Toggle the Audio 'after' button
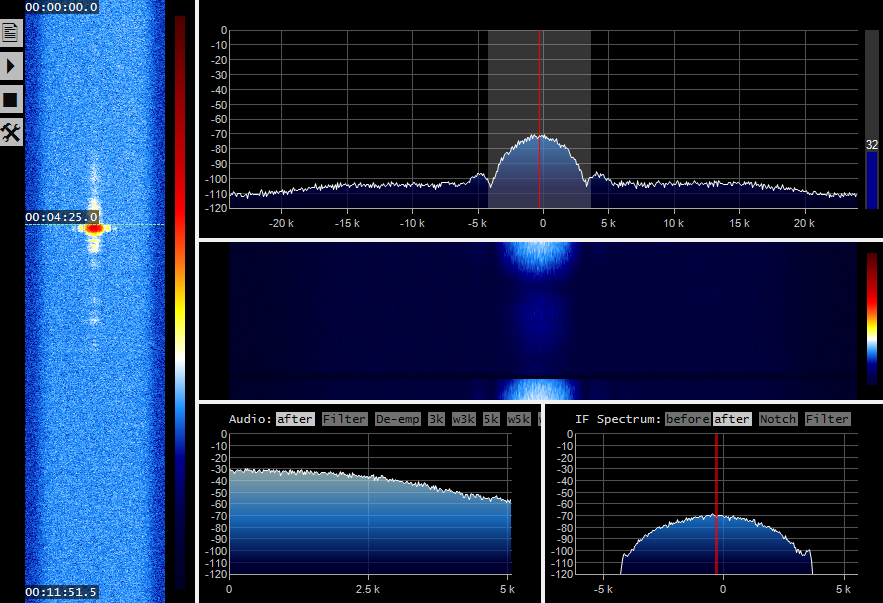Viewport: 883px width, 603px height. click(295, 419)
